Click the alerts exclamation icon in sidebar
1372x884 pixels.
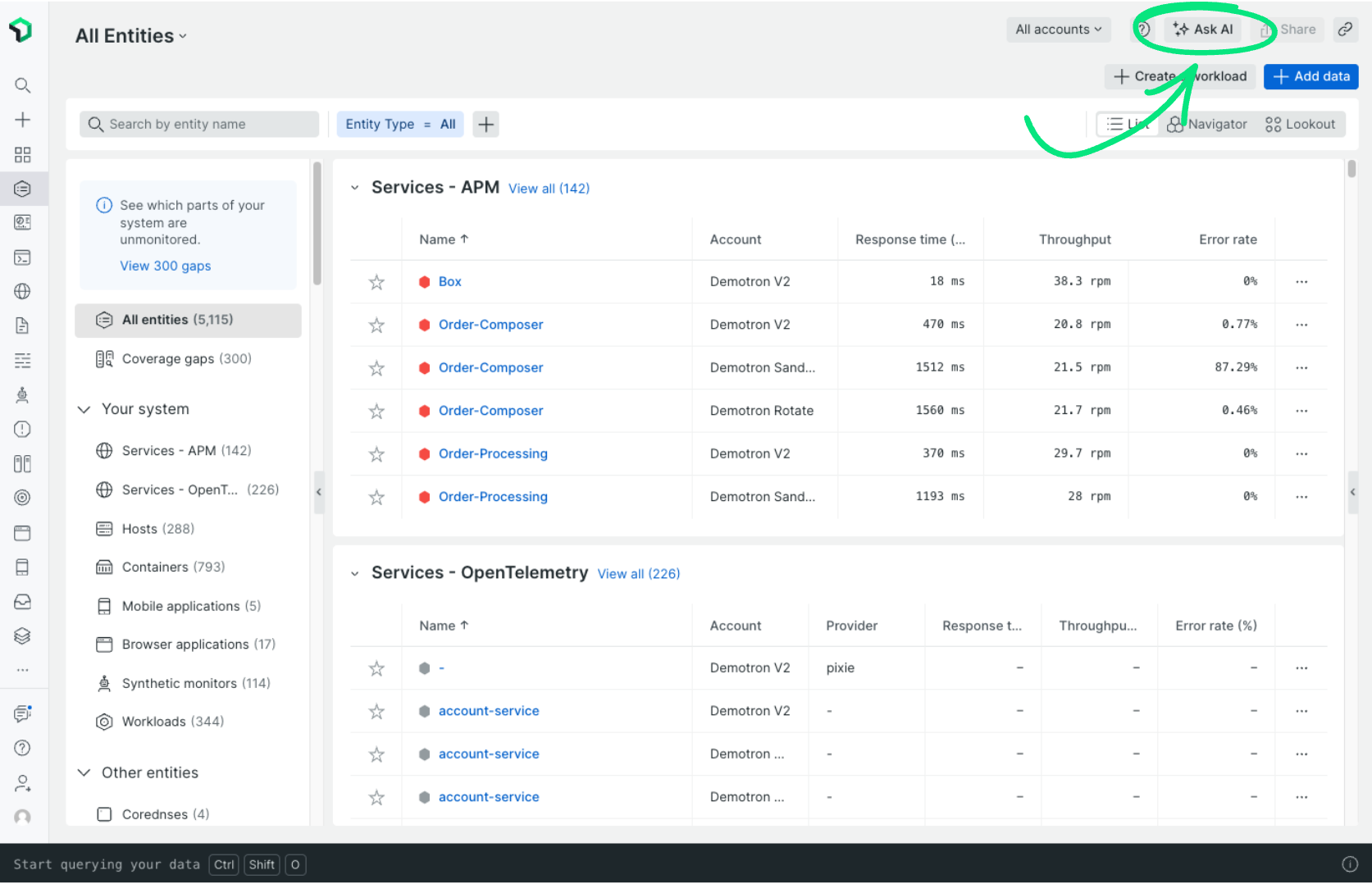click(22, 428)
